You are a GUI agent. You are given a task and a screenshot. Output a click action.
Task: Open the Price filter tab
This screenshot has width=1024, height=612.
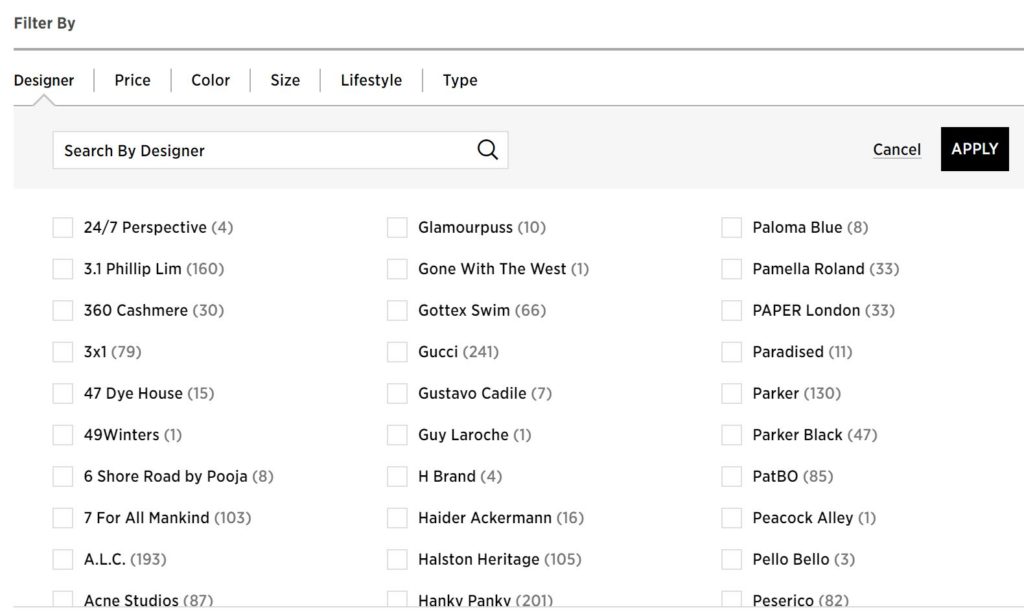point(132,80)
